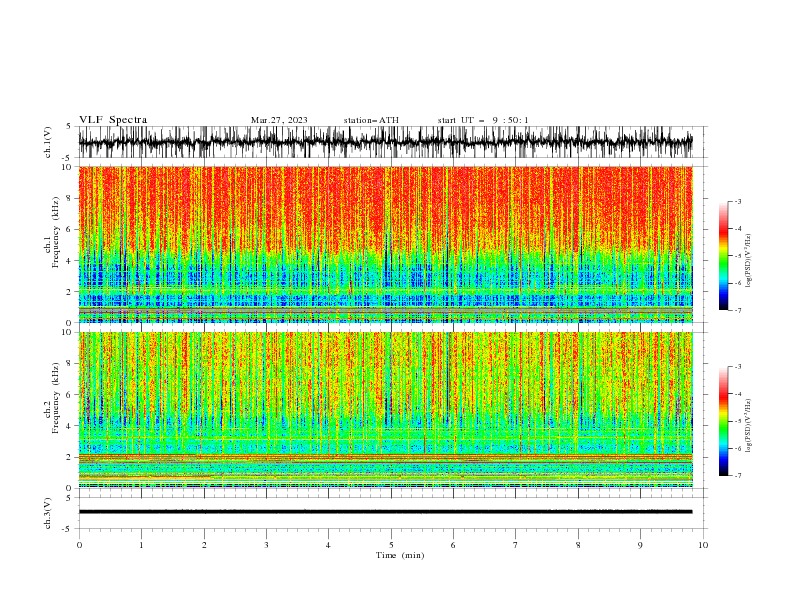Click time axis tick label "4"
The width and height of the screenshot is (792, 612).
tap(328, 545)
